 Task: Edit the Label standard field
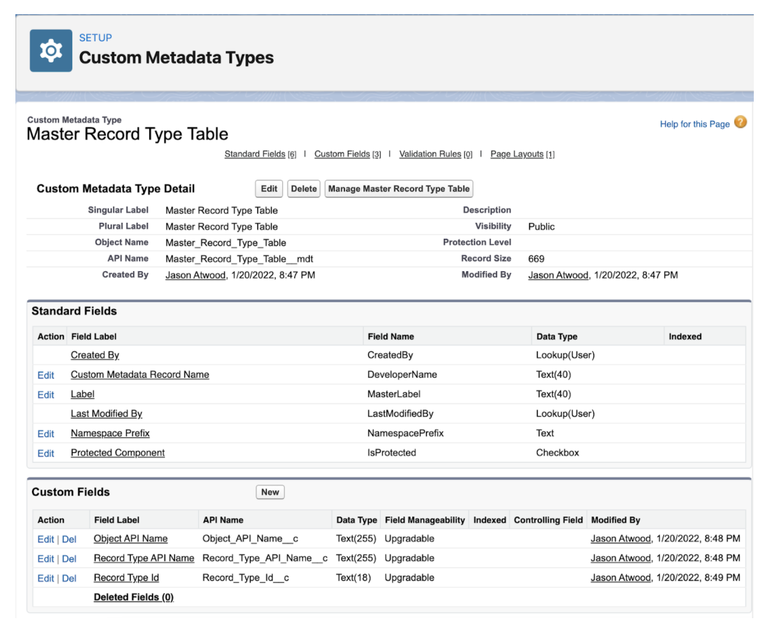tap(46, 394)
